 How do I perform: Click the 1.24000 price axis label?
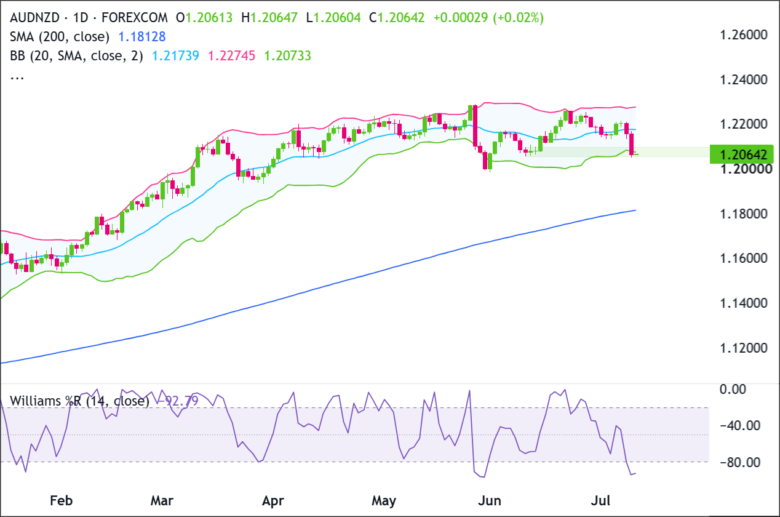(x=744, y=80)
